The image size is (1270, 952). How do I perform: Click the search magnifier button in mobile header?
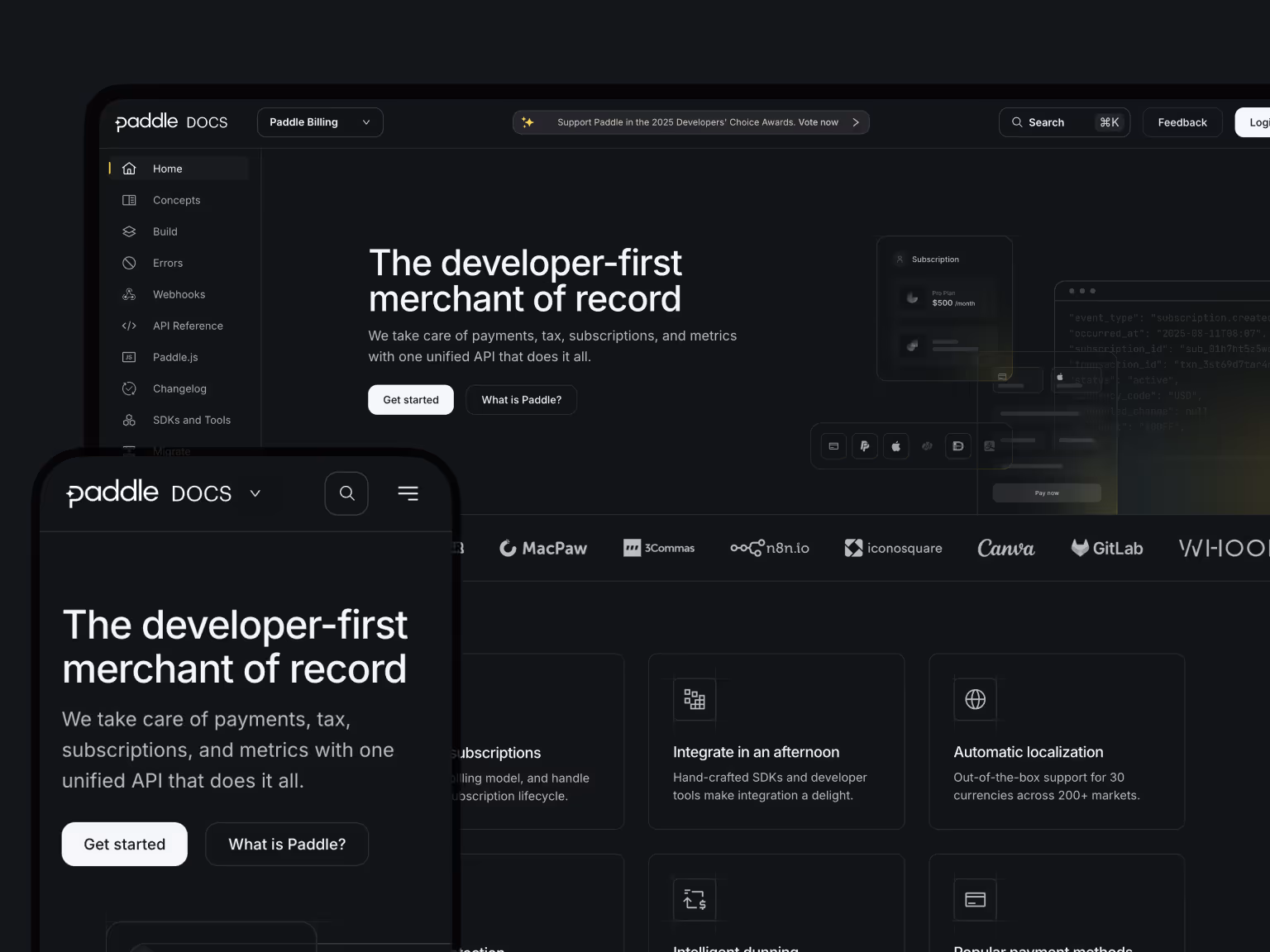pos(346,493)
